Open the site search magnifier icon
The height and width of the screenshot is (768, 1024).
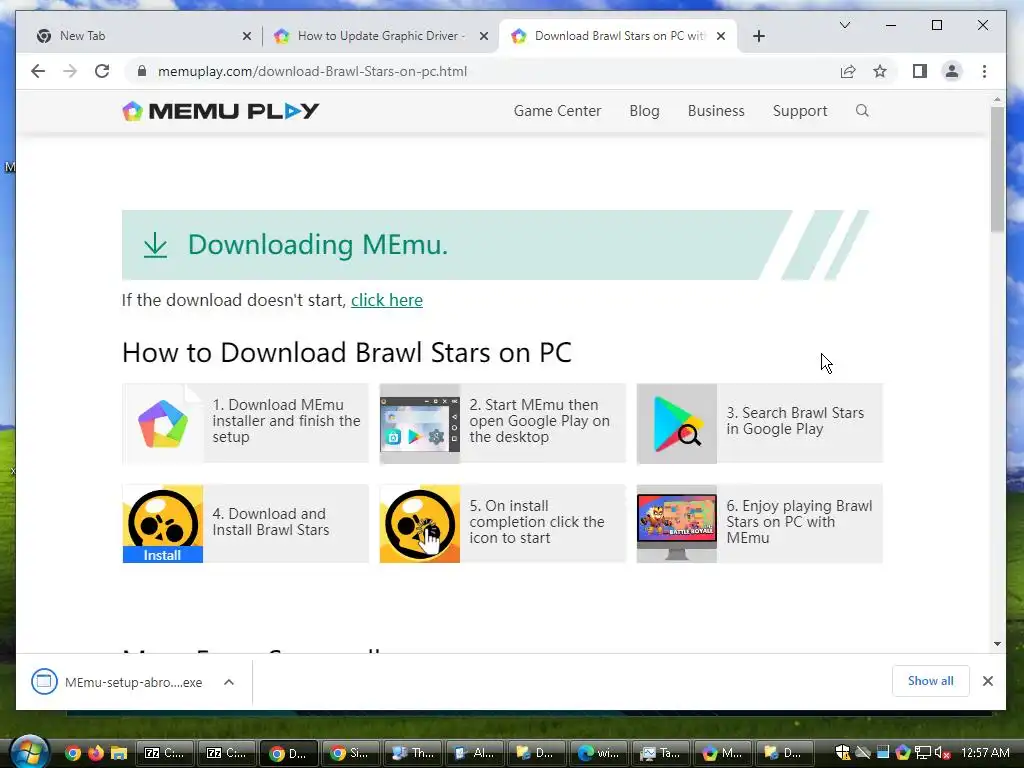pyautogui.click(x=862, y=110)
